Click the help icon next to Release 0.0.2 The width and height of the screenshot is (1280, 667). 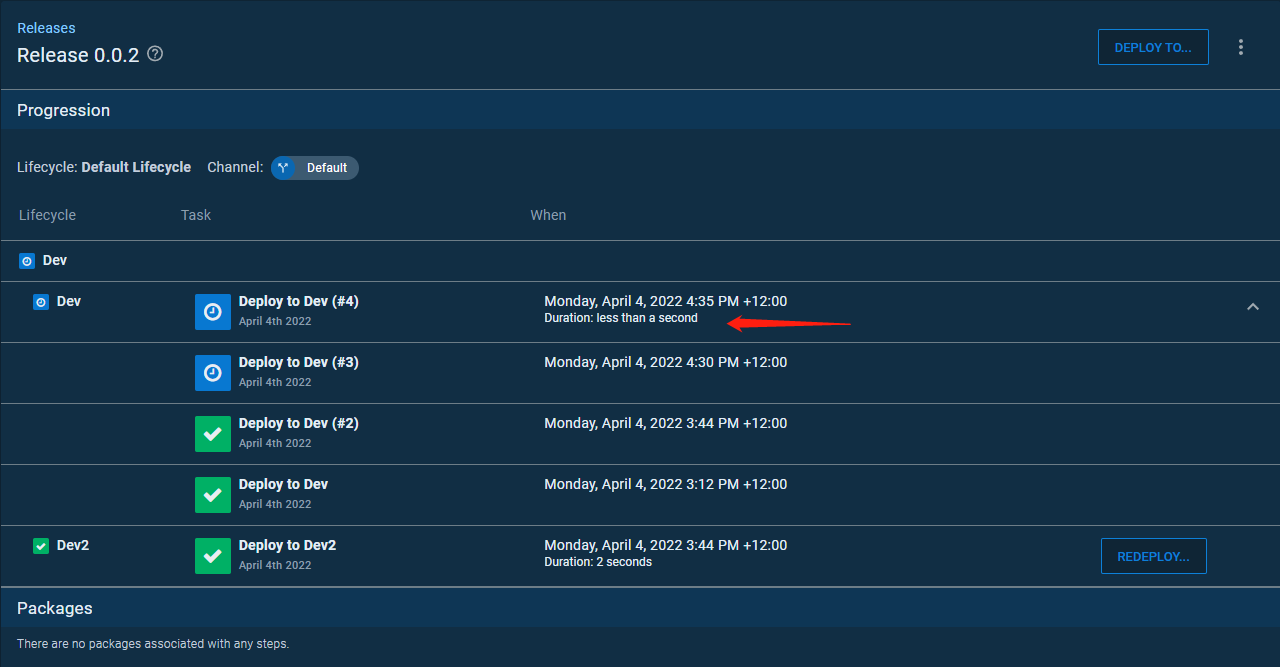tap(155, 54)
